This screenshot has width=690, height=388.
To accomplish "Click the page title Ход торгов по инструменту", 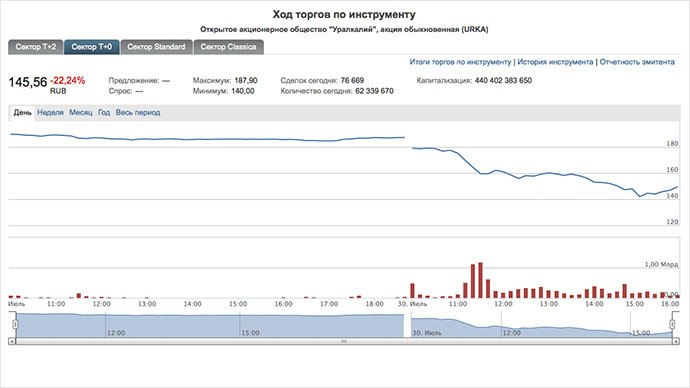I will pyautogui.click(x=344, y=15).
